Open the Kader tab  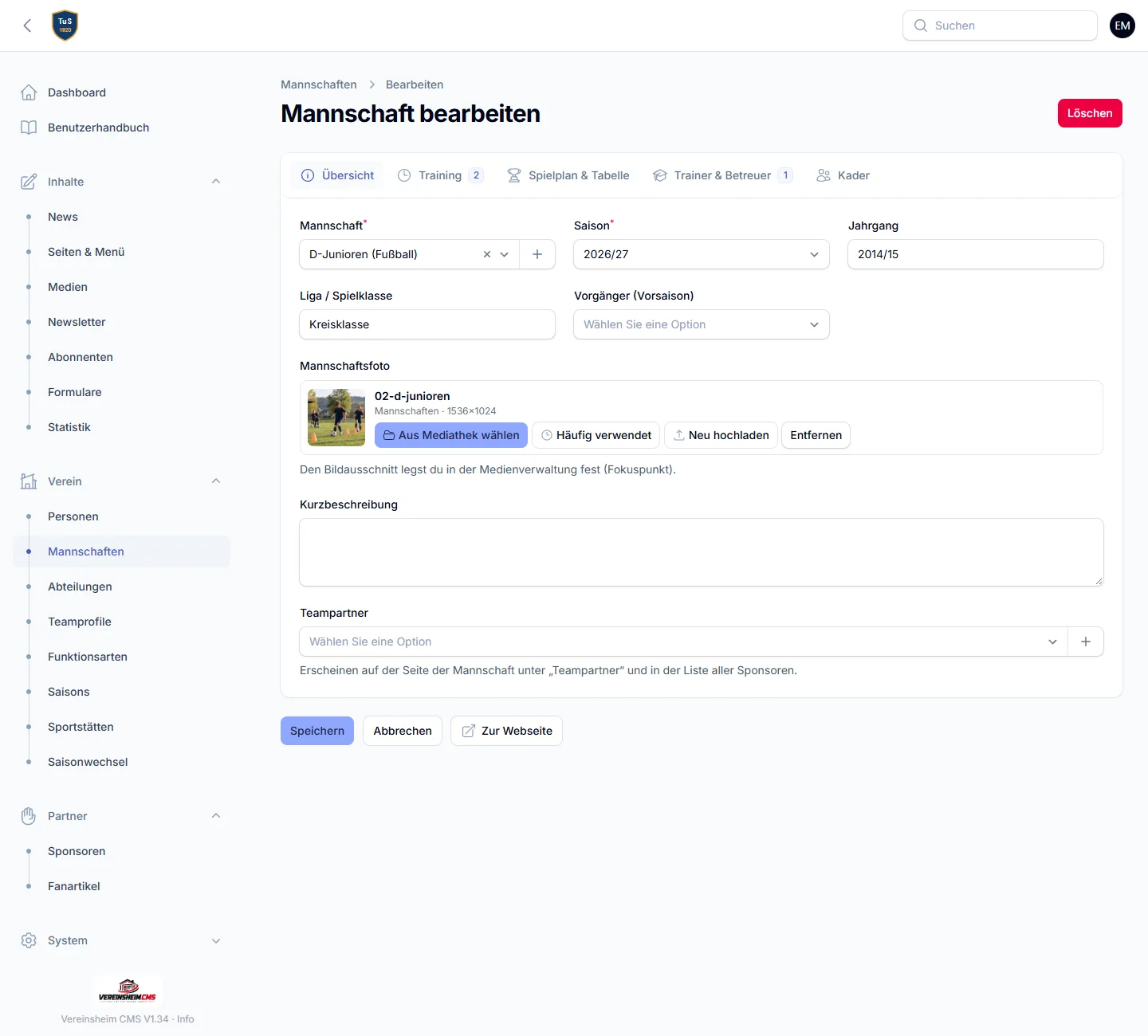pyautogui.click(x=843, y=175)
